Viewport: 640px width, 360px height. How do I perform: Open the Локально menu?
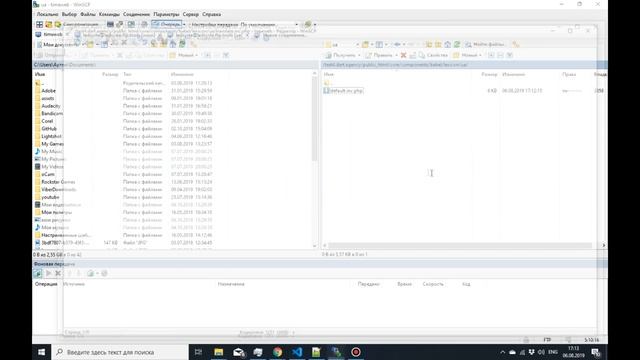pyautogui.click(x=47, y=14)
